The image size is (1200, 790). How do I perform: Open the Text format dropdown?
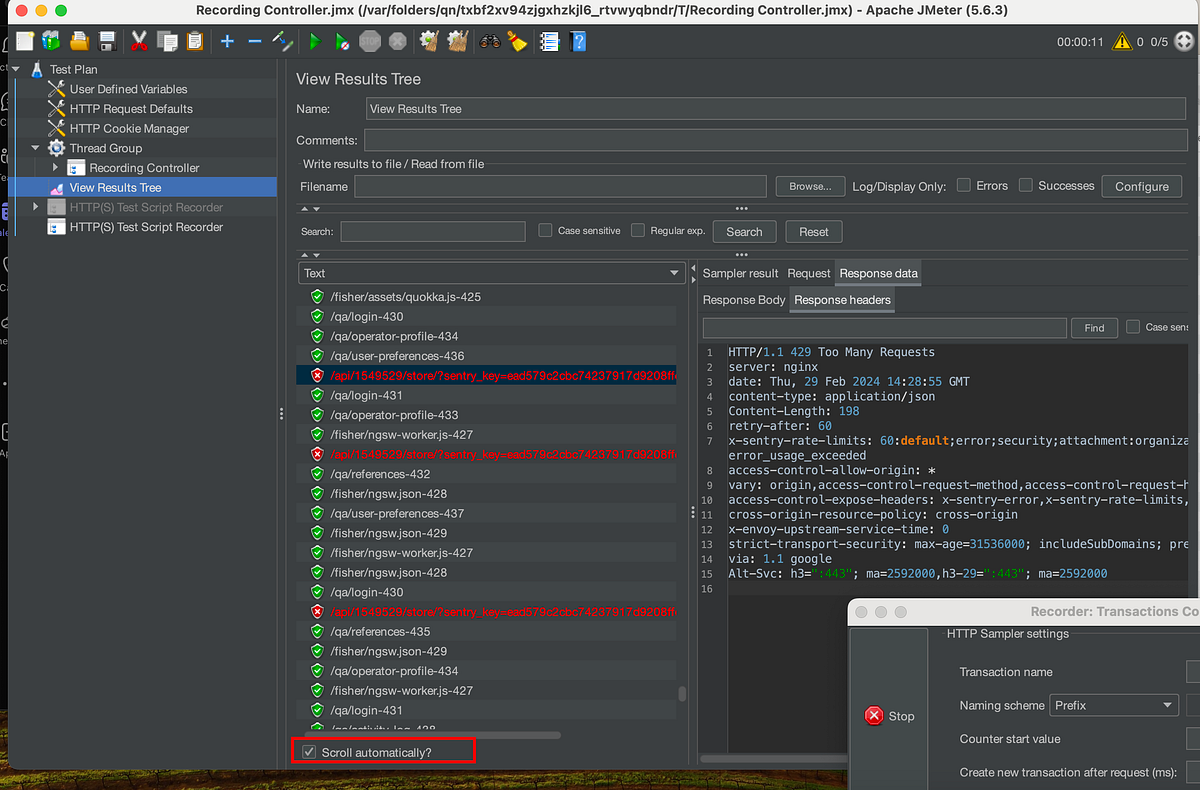(x=676, y=272)
